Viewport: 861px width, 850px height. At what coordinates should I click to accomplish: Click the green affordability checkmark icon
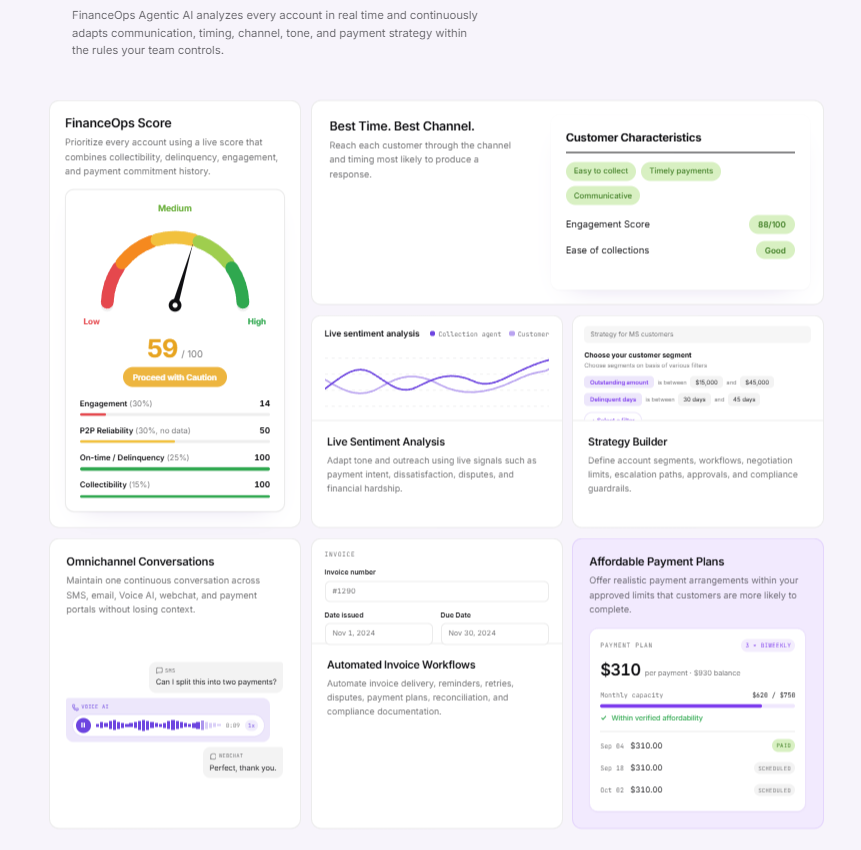pyautogui.click(x=604, y=718)
